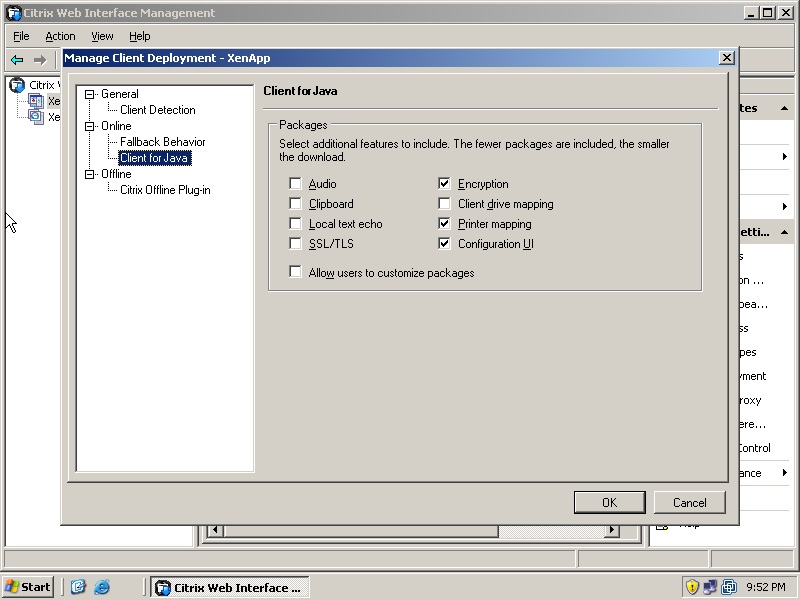The width and height of the screenshot is (800, 600).
Task: Click OK to confirm client deployment settings
Action: tap(609, 502)
